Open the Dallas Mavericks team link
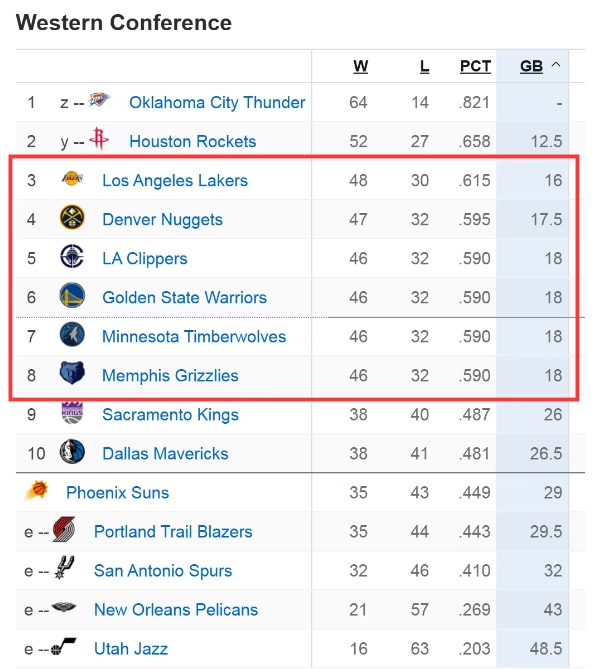This screenshot has width=601, height=669. tap(165, 454)
